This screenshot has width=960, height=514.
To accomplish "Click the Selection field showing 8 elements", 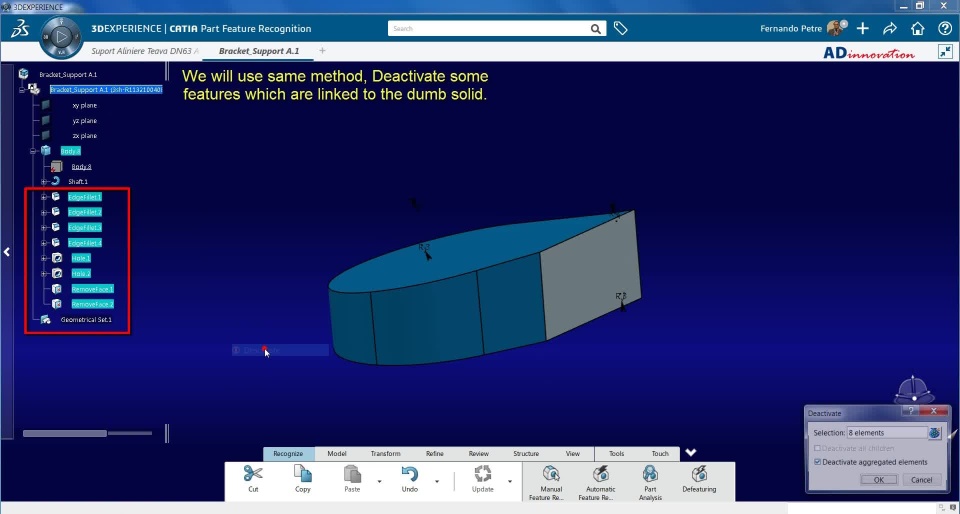I will click(887, 433).
